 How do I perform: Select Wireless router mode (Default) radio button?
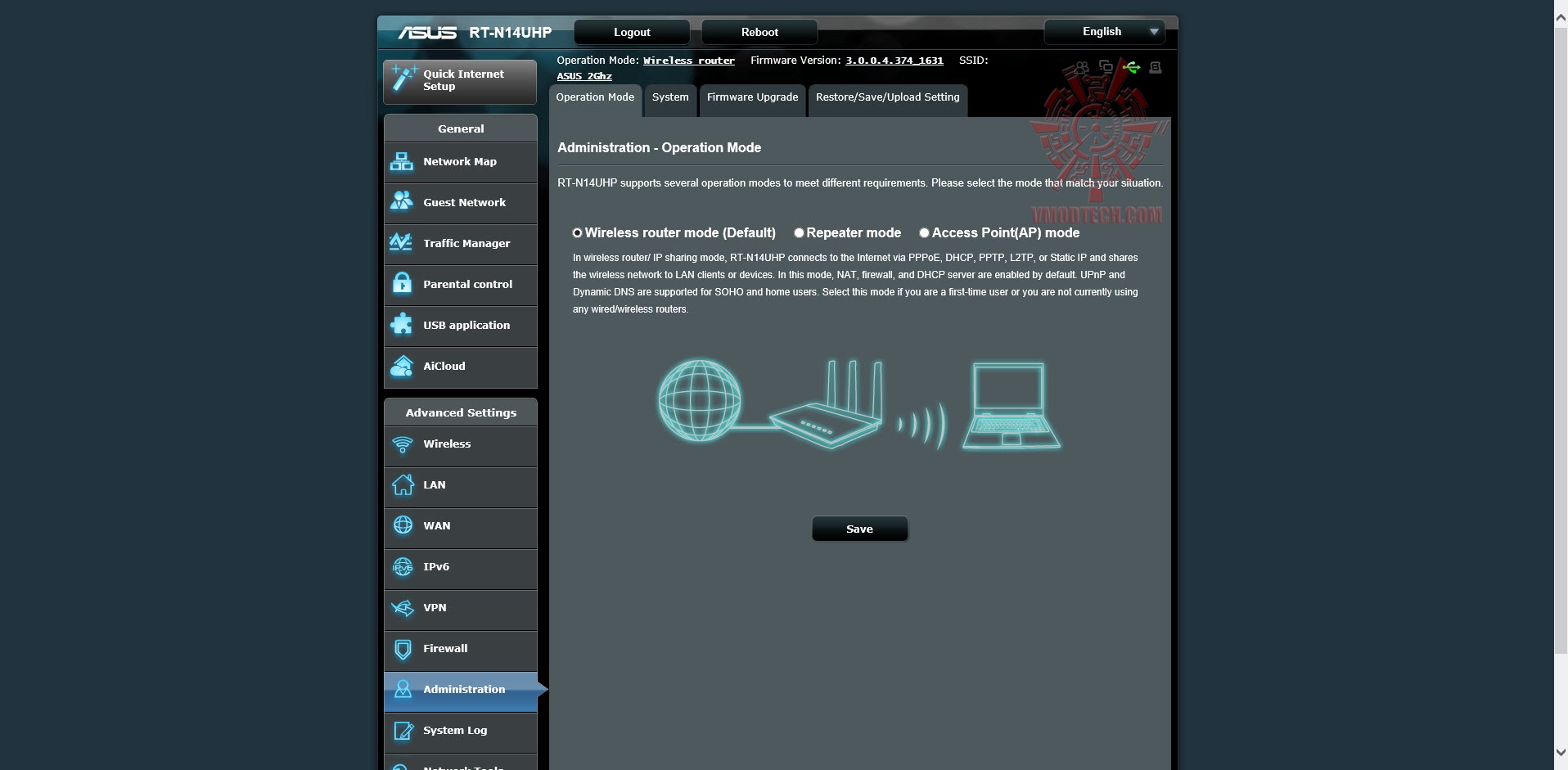pos(577,233)
